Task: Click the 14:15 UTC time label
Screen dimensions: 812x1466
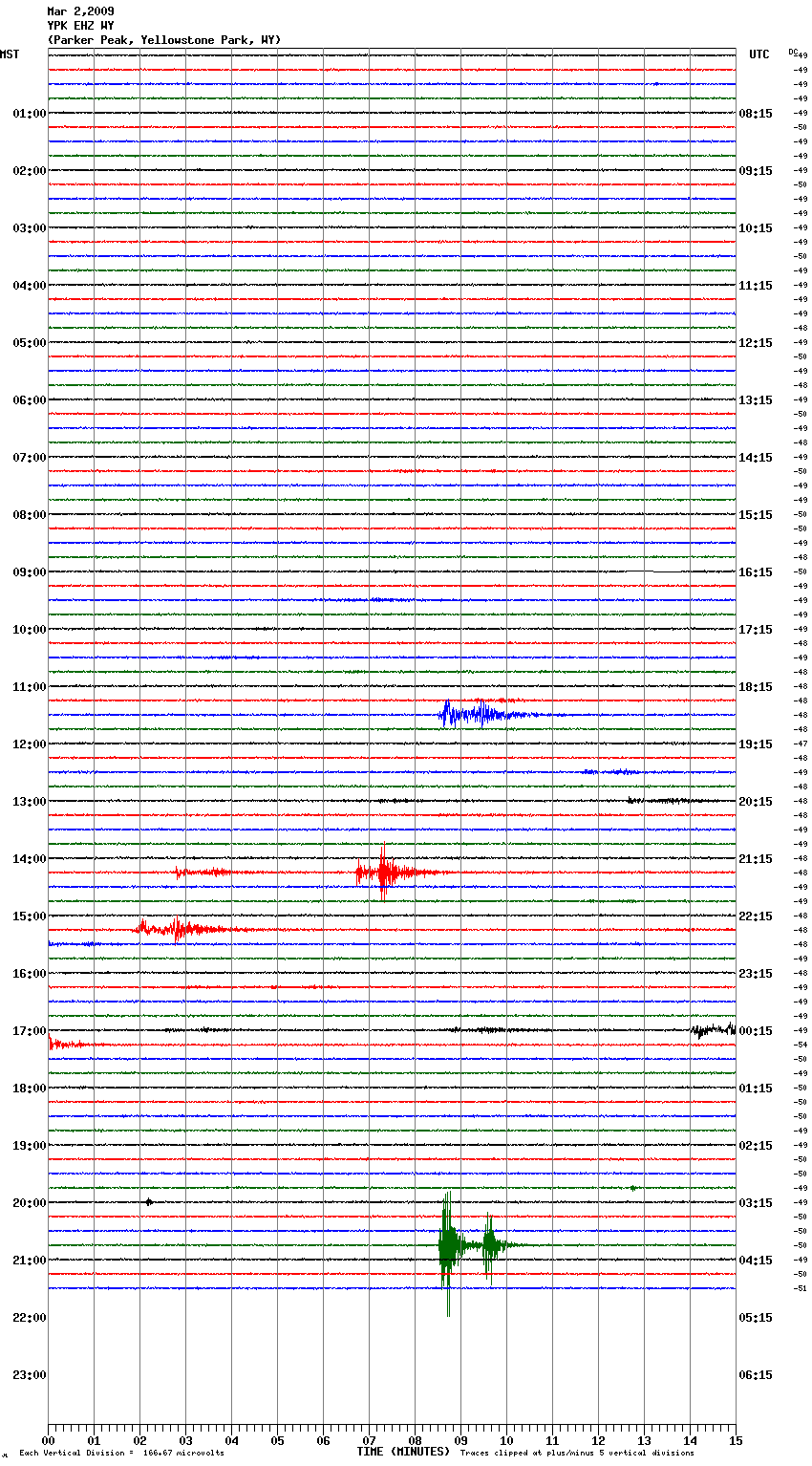Action: 756,458
